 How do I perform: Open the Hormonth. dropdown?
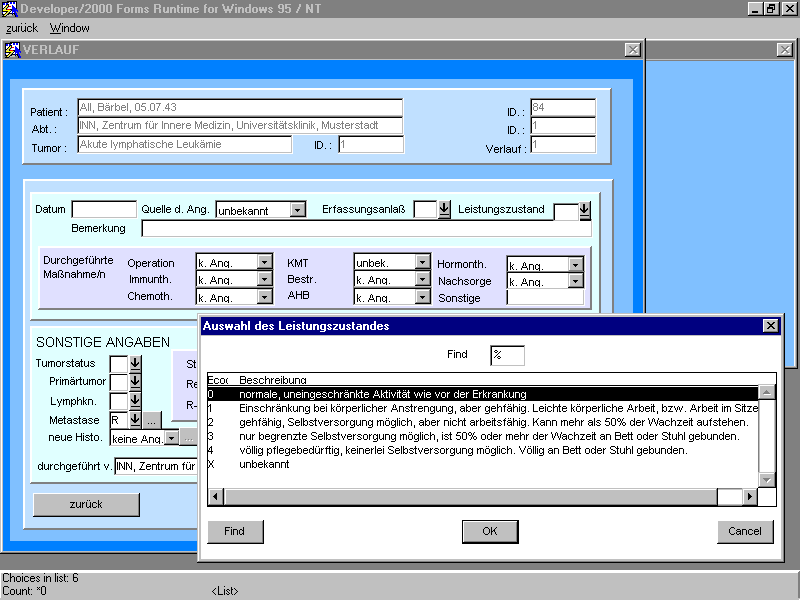575,265
